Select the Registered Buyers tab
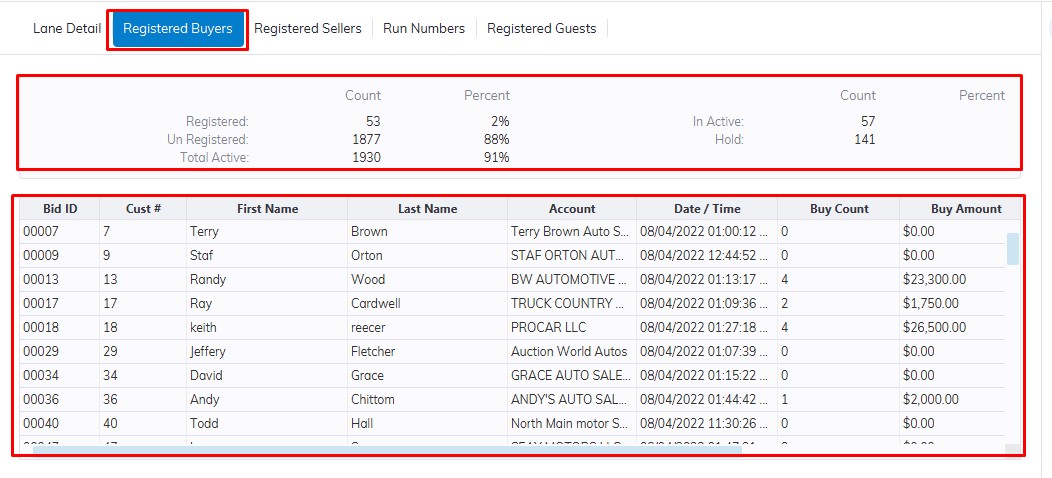1052x478 pixels. tap(178, 28)
